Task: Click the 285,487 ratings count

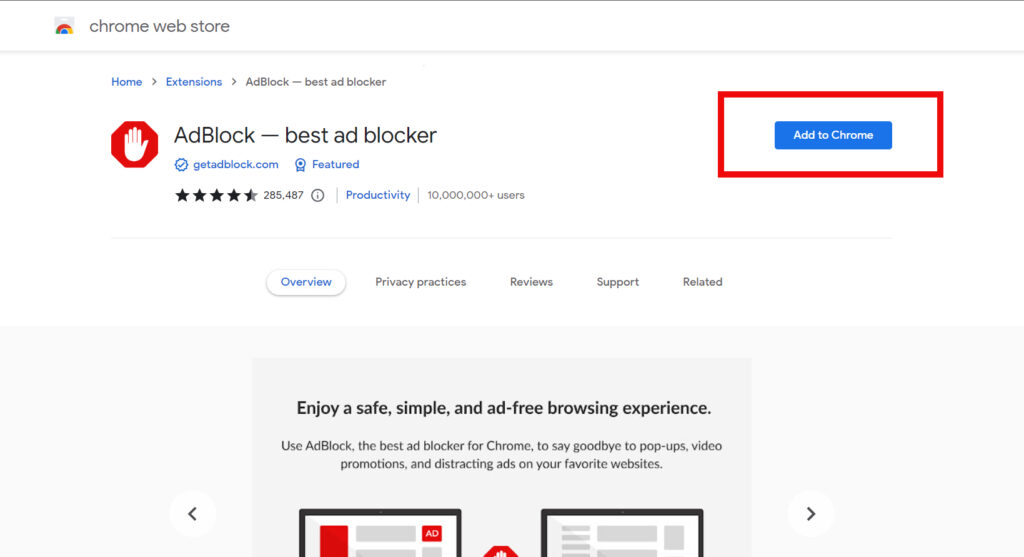Action: tap(283, 195)
